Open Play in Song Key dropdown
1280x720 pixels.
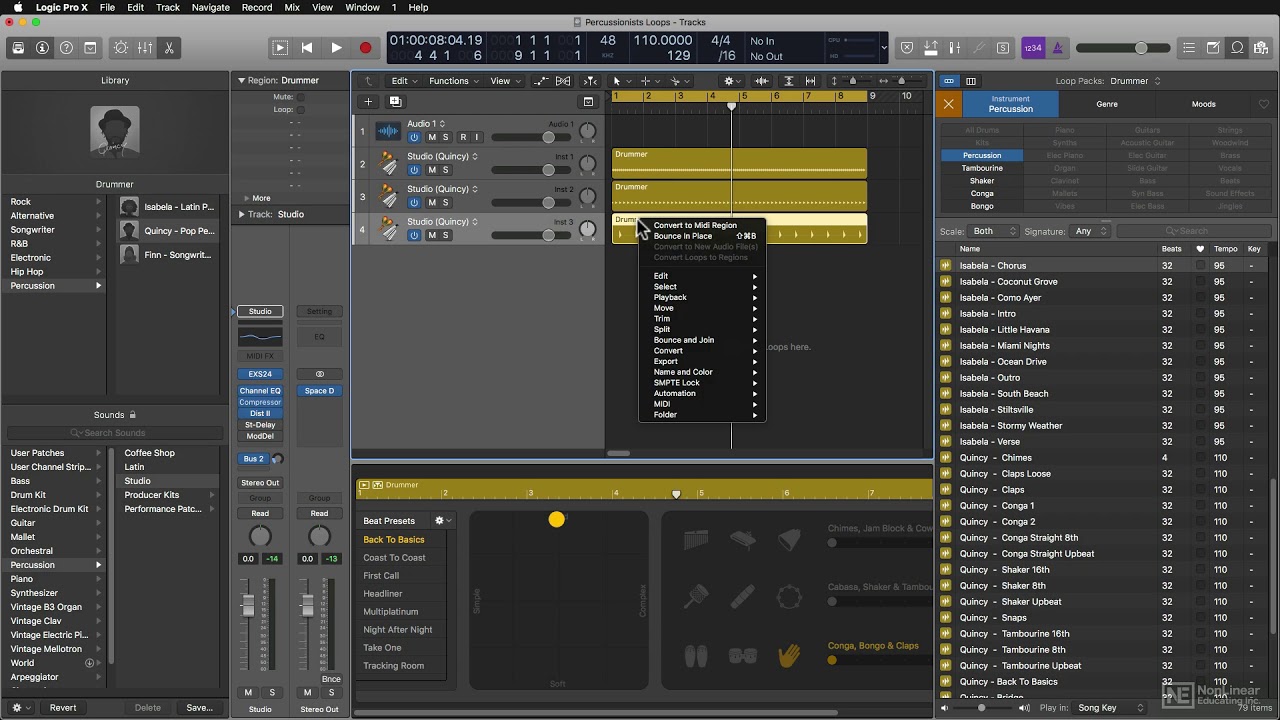pyautogui.click(x=1110, y=708)
